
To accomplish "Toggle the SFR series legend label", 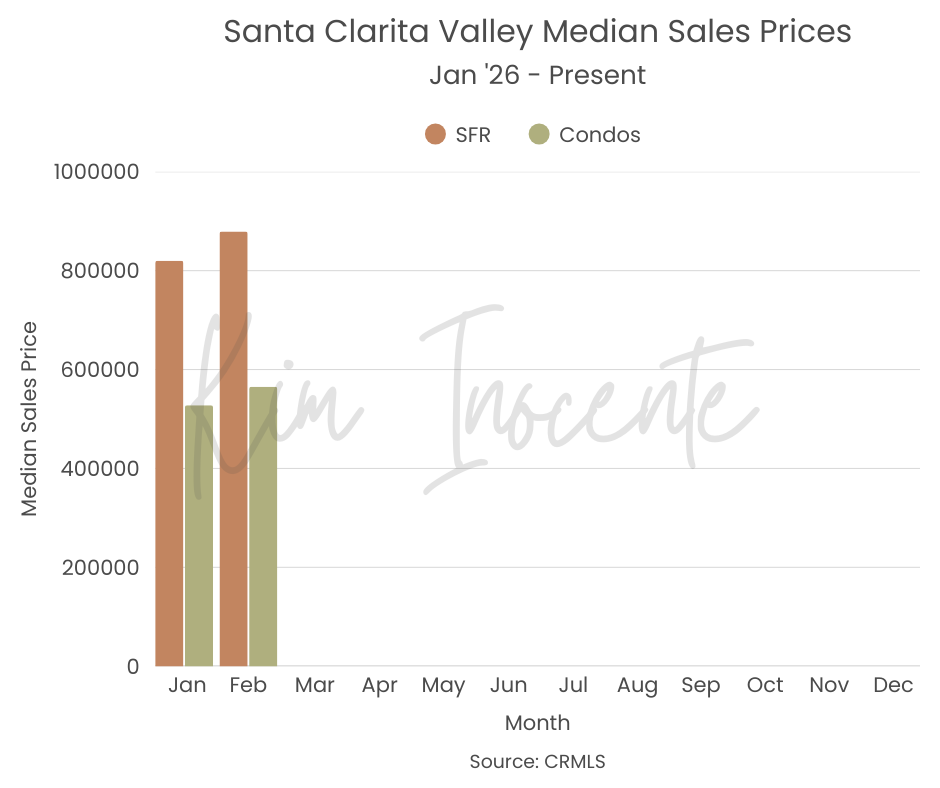I will 473,134.
